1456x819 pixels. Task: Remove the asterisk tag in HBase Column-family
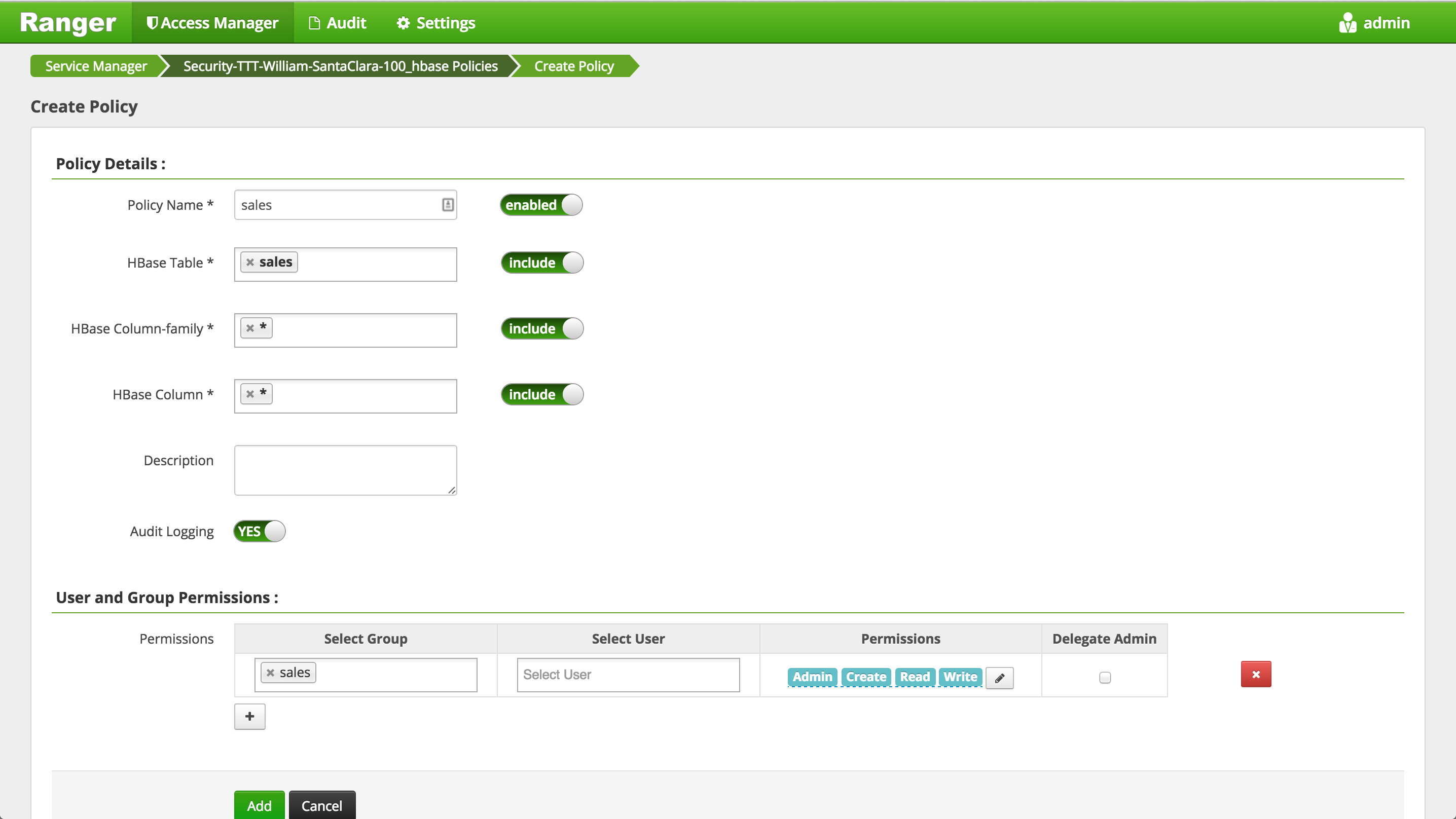point(250,328)
